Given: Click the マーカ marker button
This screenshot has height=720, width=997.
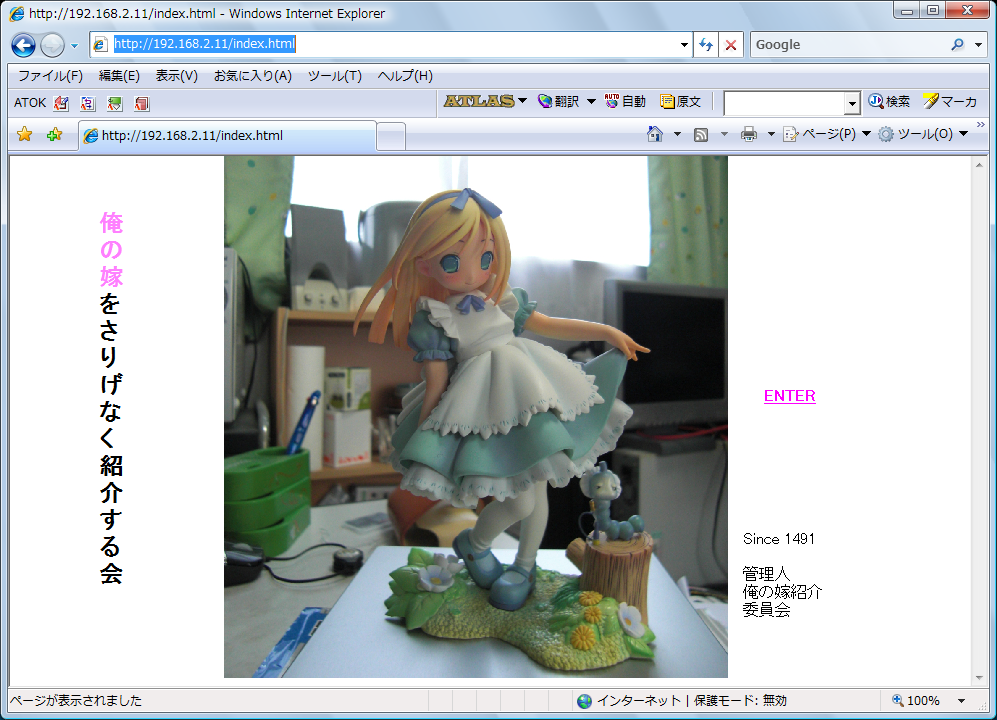Looking at the screenshot, I should (951, 101).
